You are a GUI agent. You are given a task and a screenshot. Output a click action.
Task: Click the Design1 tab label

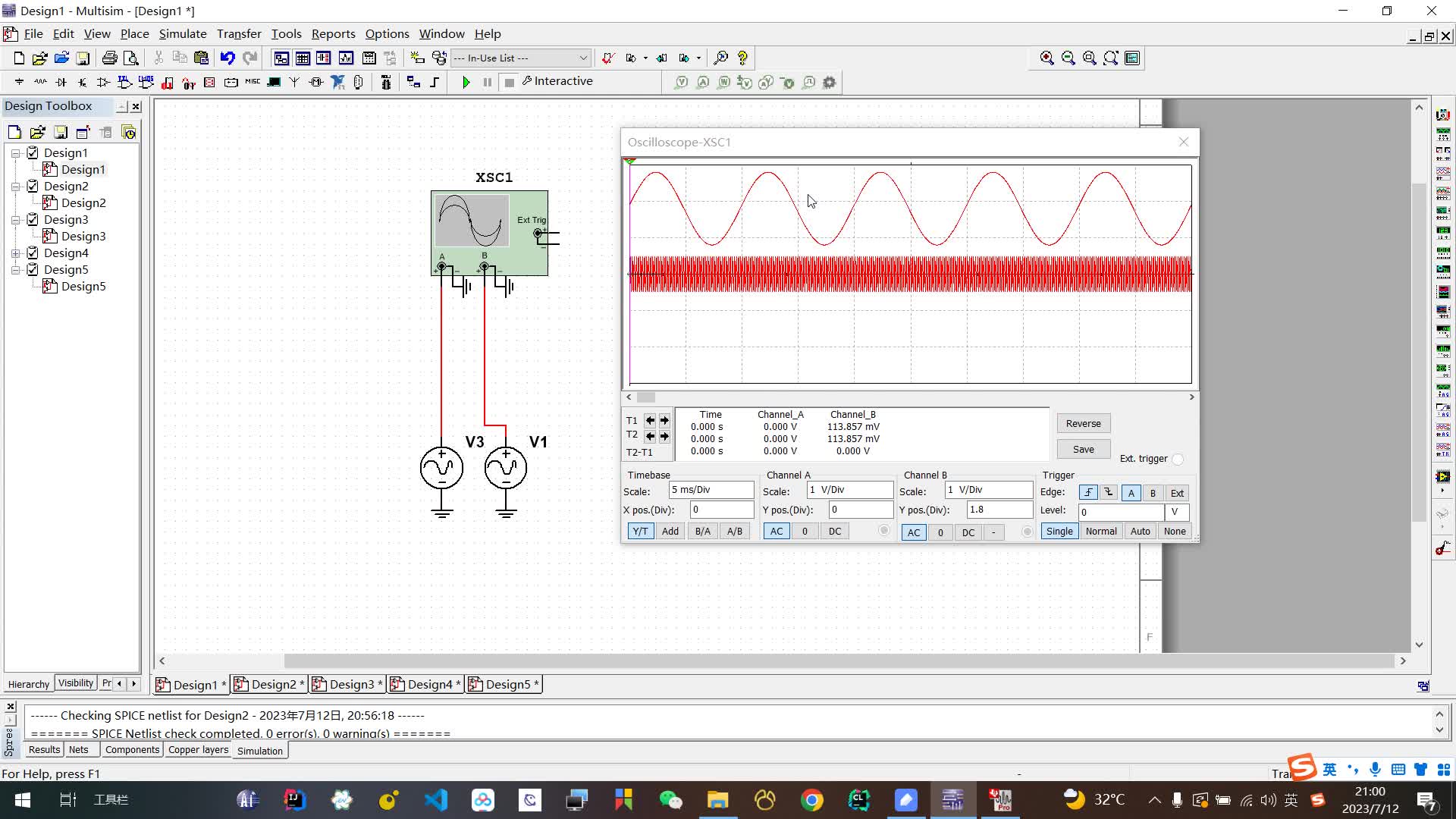pos(196,684)
